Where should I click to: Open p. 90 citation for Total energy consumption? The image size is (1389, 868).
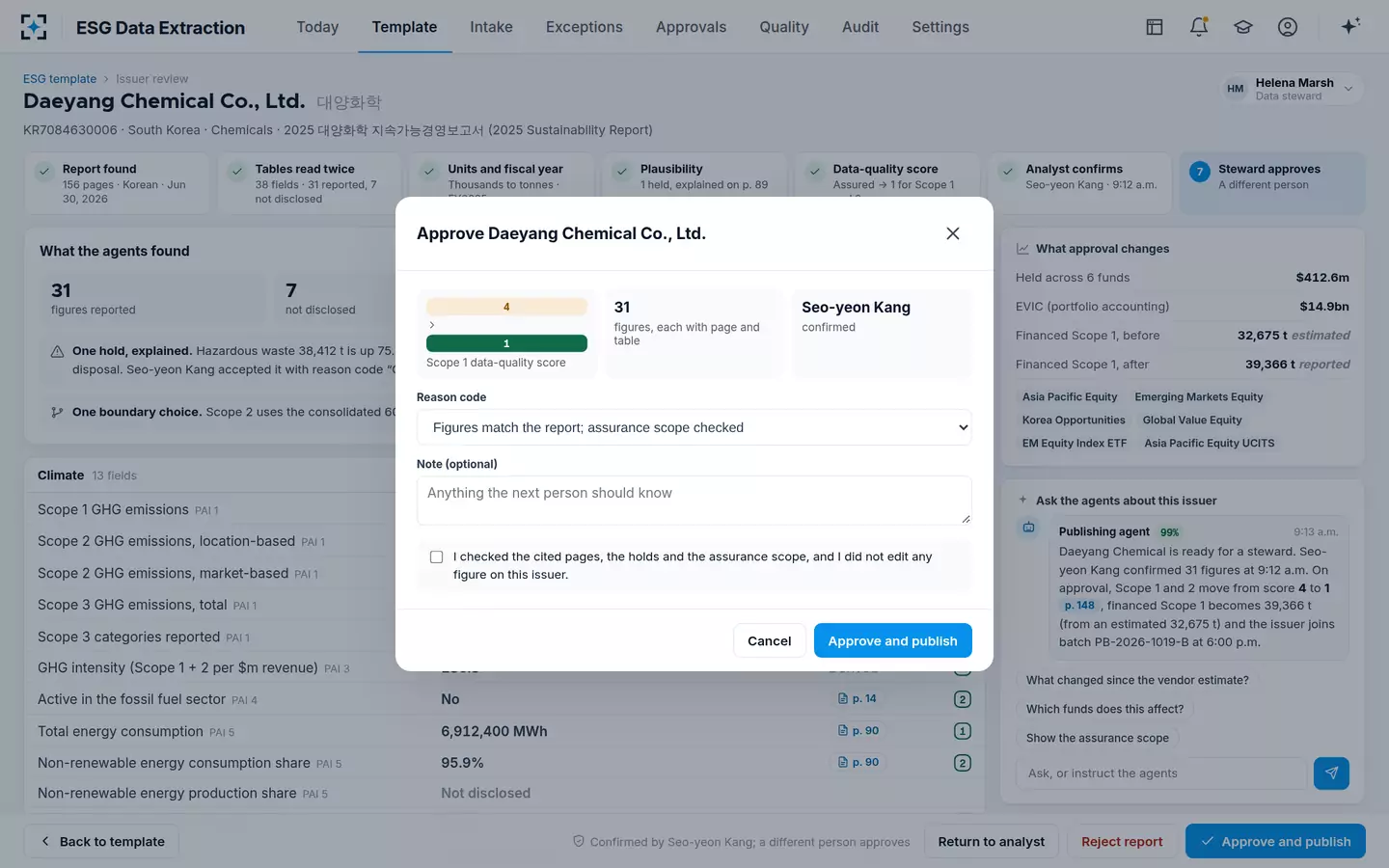pyautogui.click(x=858, y=731)
